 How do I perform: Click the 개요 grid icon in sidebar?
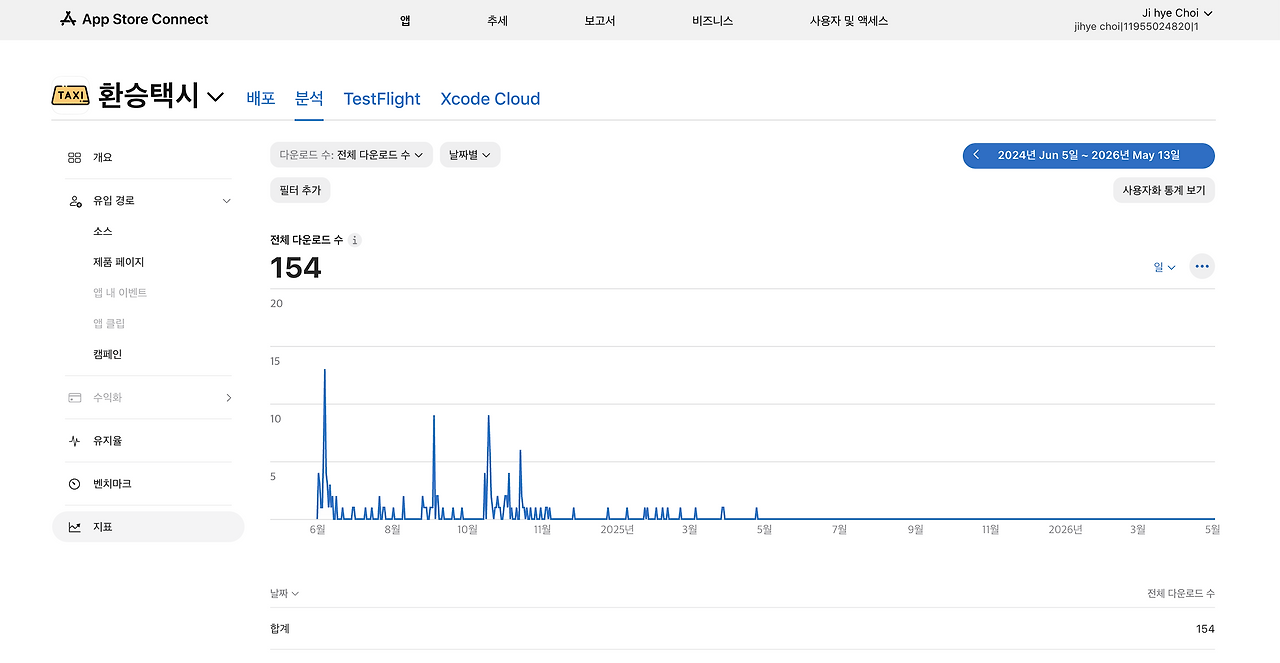[75, 158]
